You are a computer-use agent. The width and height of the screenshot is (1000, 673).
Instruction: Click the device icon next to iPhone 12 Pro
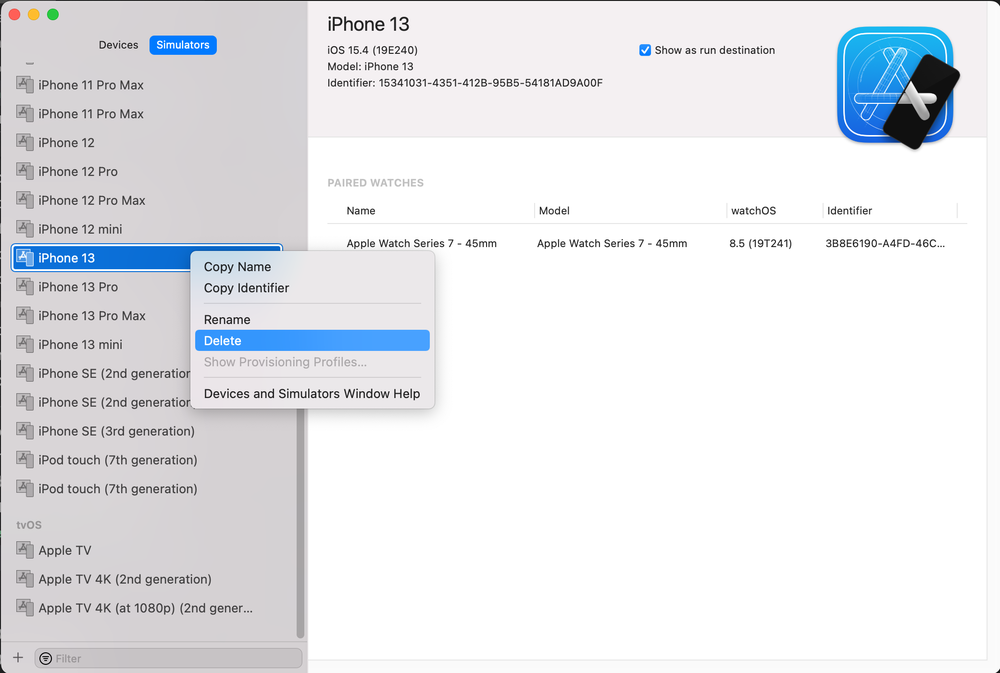[x=25, y=171]
